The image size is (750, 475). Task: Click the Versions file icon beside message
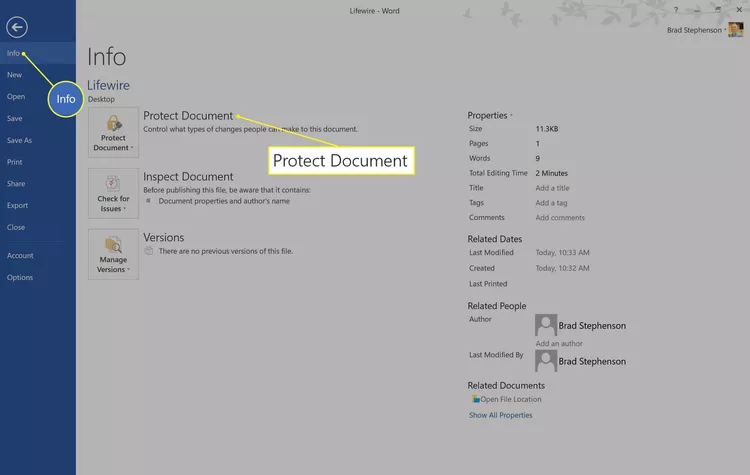coord(149,251)
